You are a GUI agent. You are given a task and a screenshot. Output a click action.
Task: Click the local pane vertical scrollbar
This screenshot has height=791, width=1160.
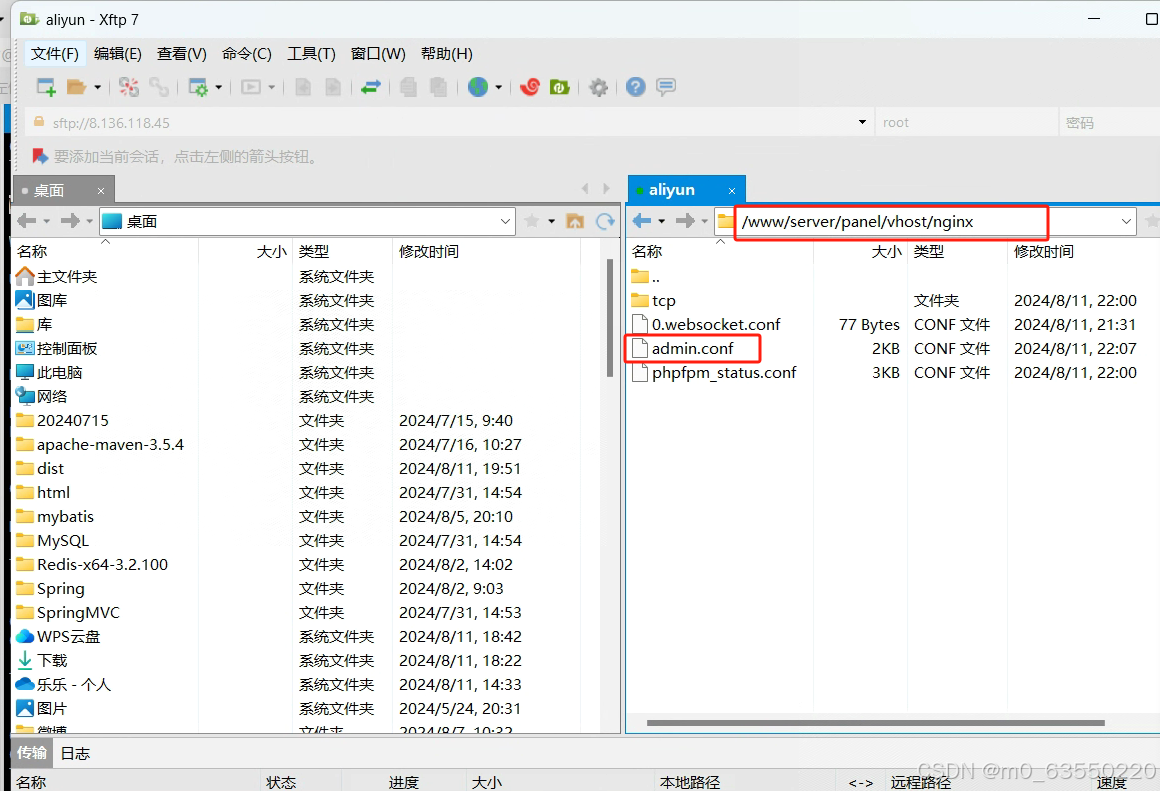tap(611, 320)
